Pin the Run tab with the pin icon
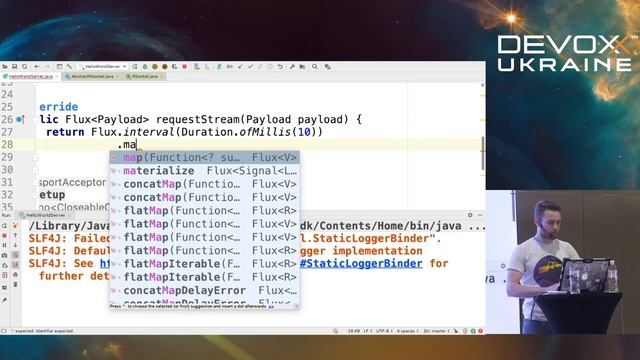Viewport: 640px width, 360px height. (4, 300)
